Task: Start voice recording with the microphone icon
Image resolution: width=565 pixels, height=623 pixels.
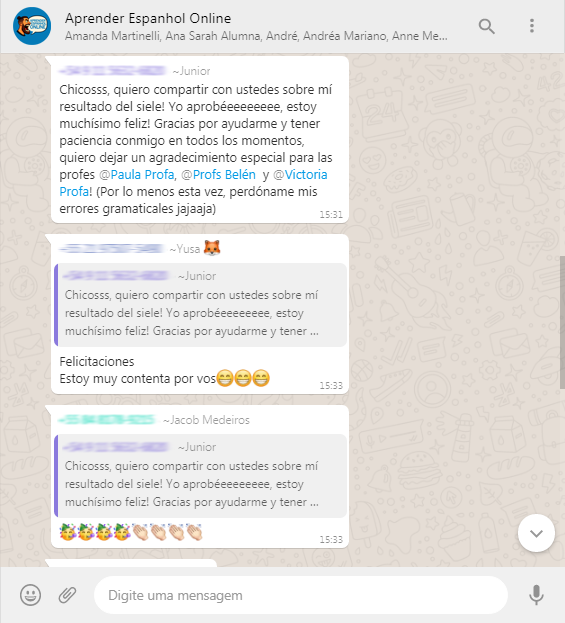Action: point(536,595)
